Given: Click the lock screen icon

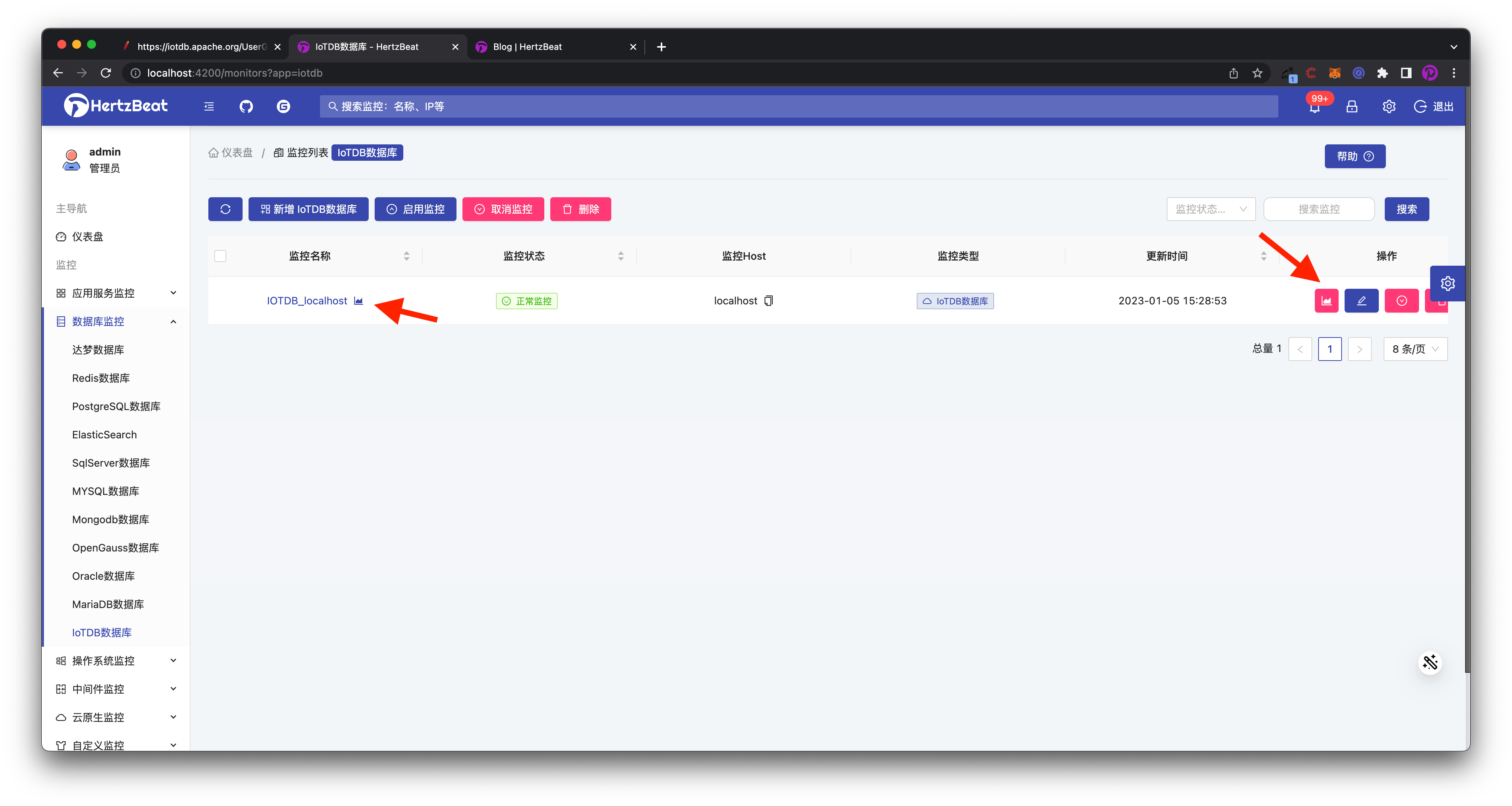Looking at the screenshot, I should tap(1352, 106).
